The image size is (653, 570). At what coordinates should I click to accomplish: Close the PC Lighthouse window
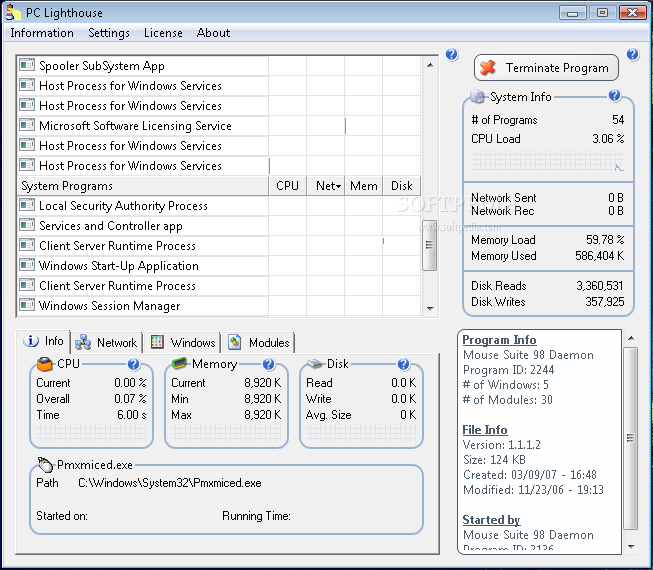pos(632,12)
